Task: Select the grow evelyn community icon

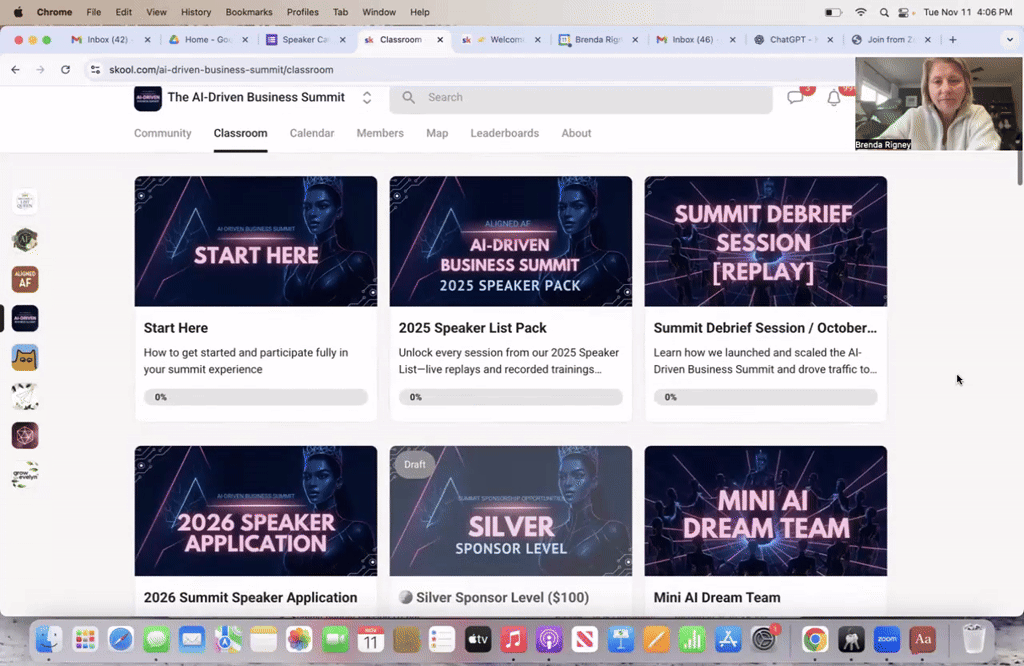Action: (24, 475)
